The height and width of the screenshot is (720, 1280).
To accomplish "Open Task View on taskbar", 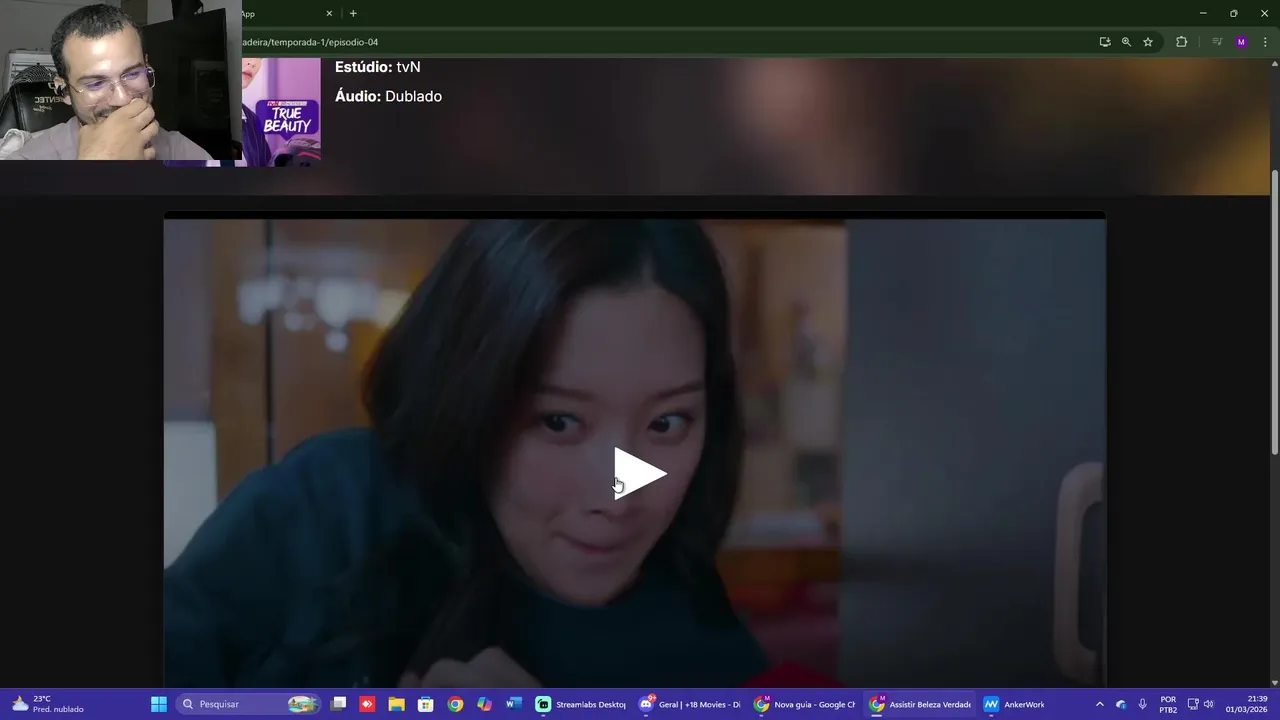I will click(339, 704).
